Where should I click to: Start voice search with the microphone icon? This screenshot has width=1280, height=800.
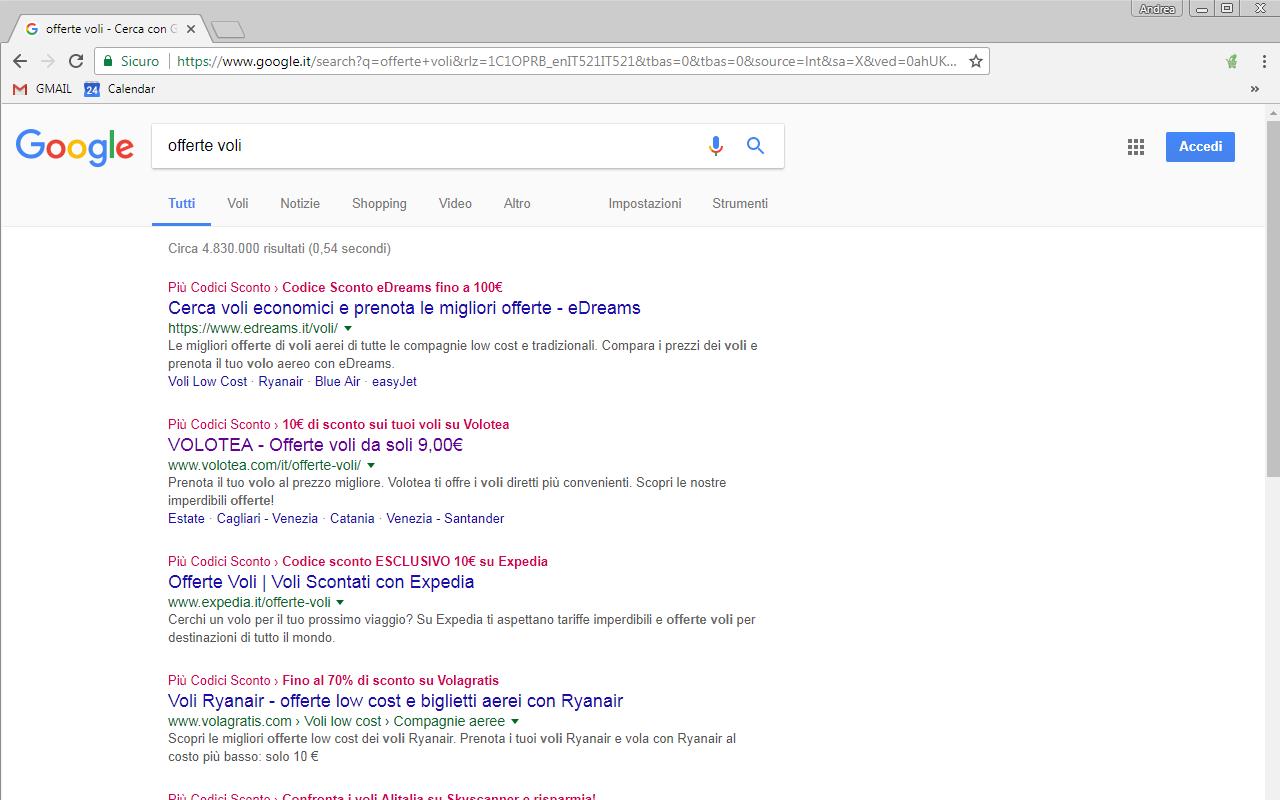(x=716, y=146)
